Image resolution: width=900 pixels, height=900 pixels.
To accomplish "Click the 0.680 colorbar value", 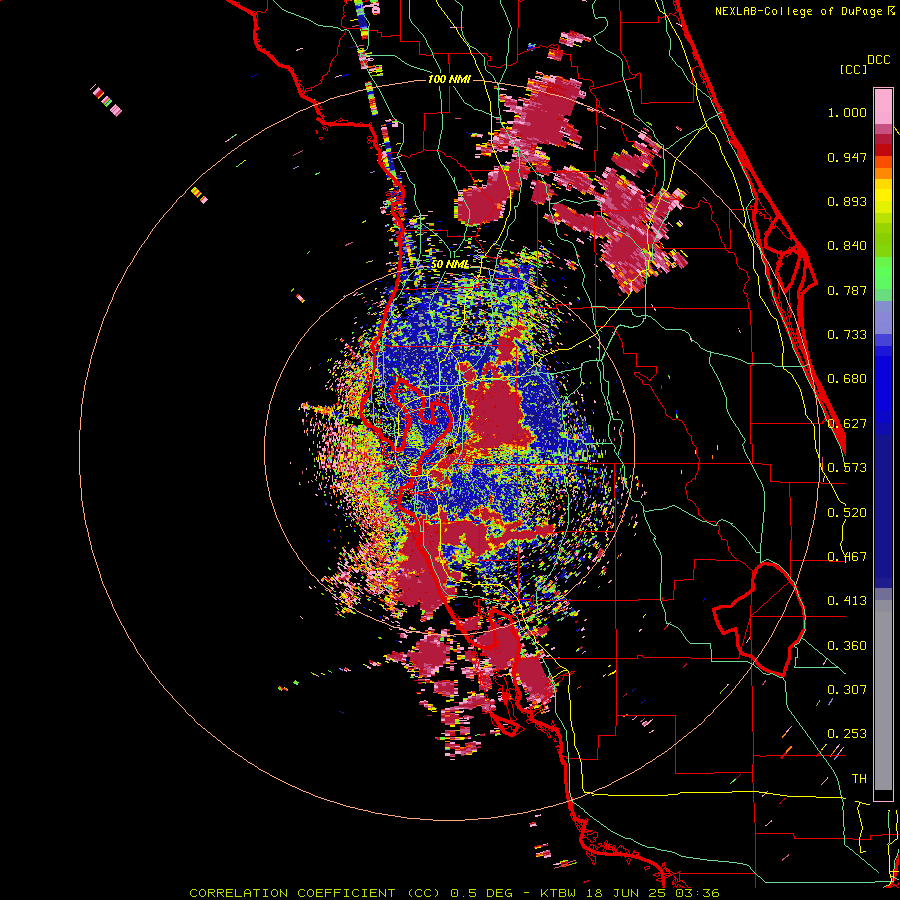I will (x=847, y=379).
